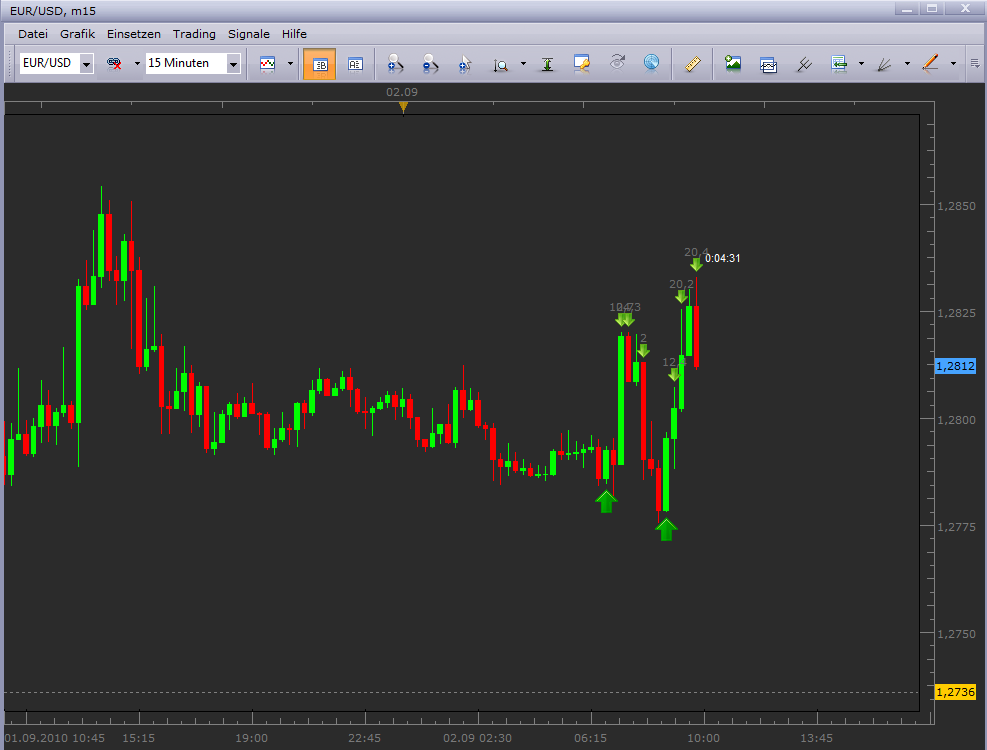
Task: Click the zoom out magnifier icon
Action: [430, 63]
